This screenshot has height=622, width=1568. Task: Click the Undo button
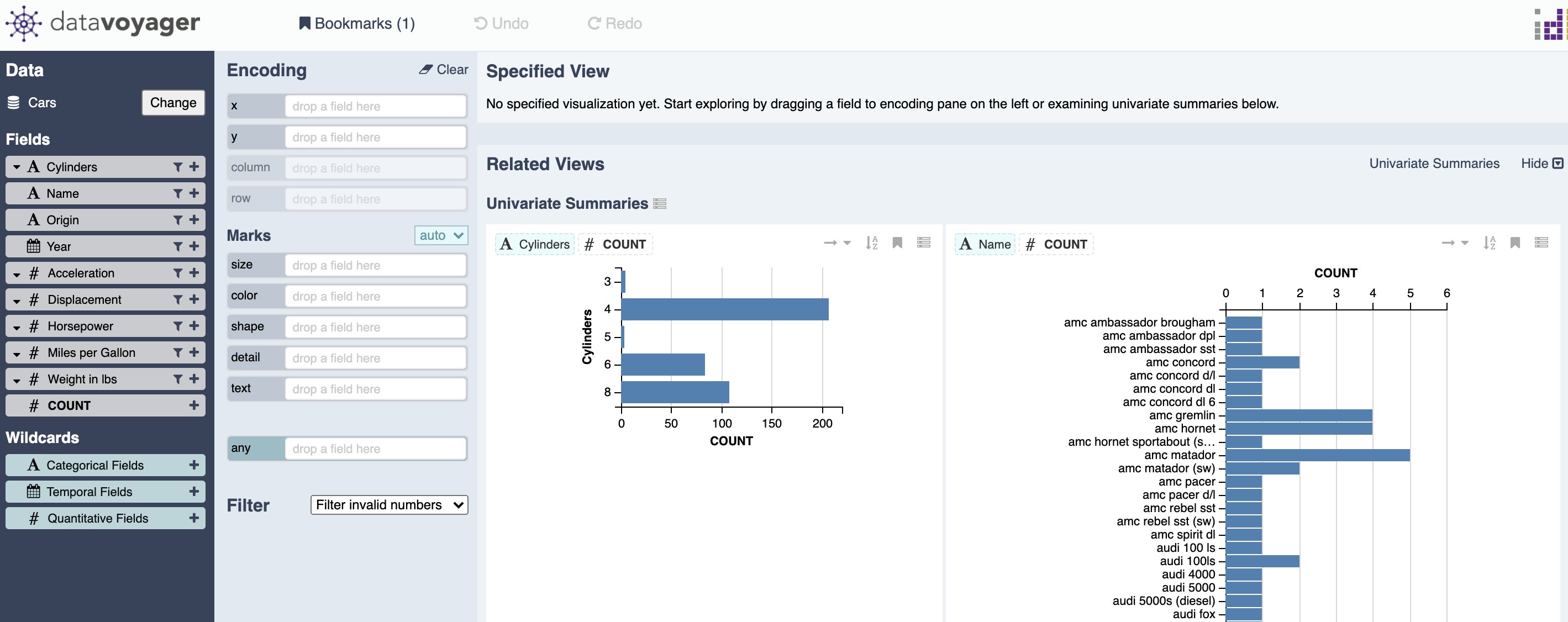[501, 23]
